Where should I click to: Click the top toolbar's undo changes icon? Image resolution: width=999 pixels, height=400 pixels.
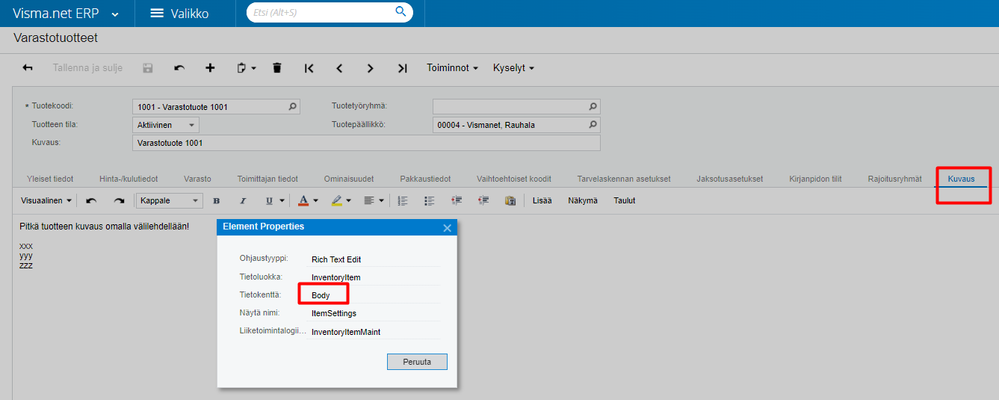click(x=180, y=68)
